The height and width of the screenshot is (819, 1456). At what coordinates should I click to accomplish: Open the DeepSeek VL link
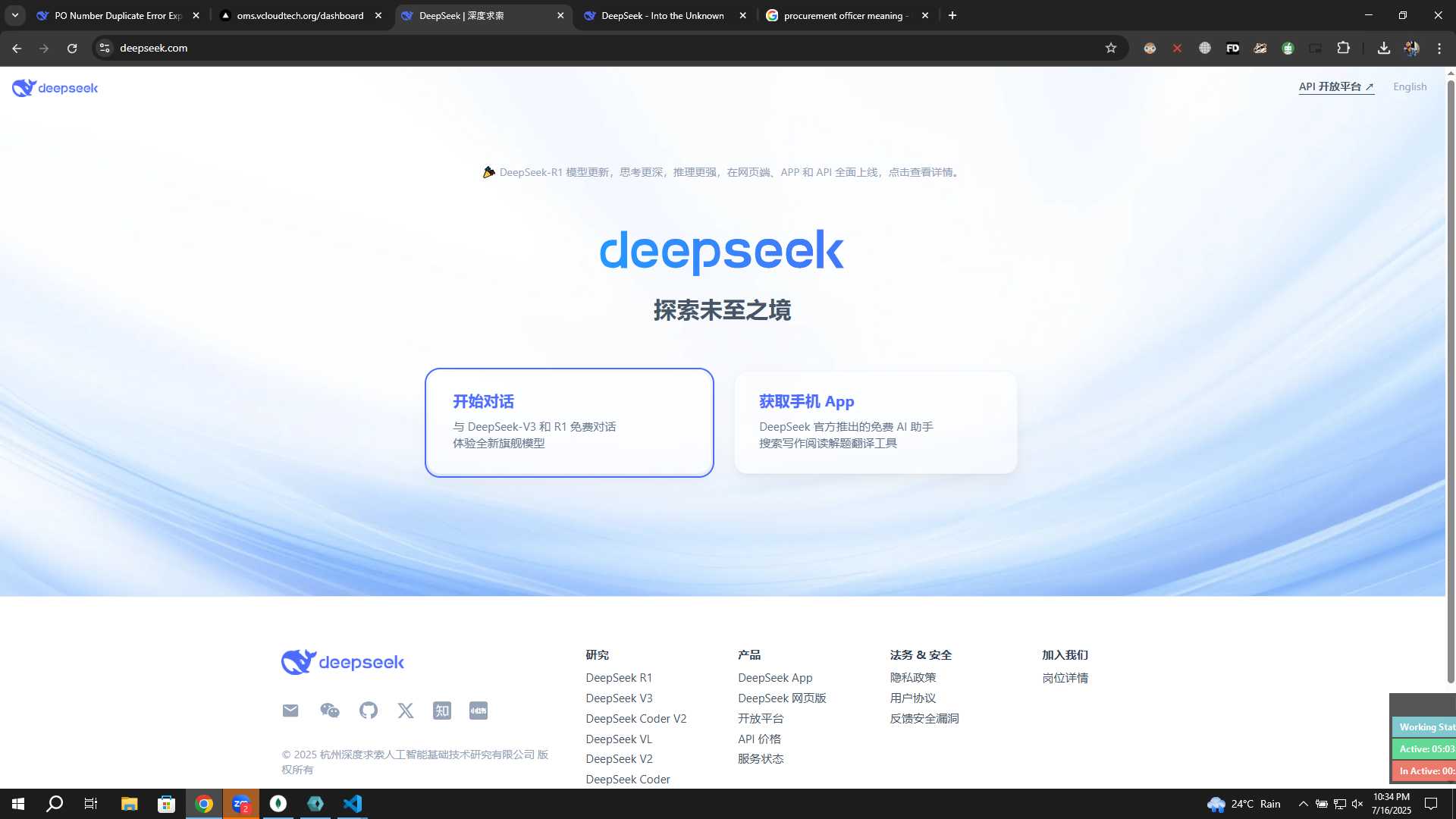pos(619,739)
